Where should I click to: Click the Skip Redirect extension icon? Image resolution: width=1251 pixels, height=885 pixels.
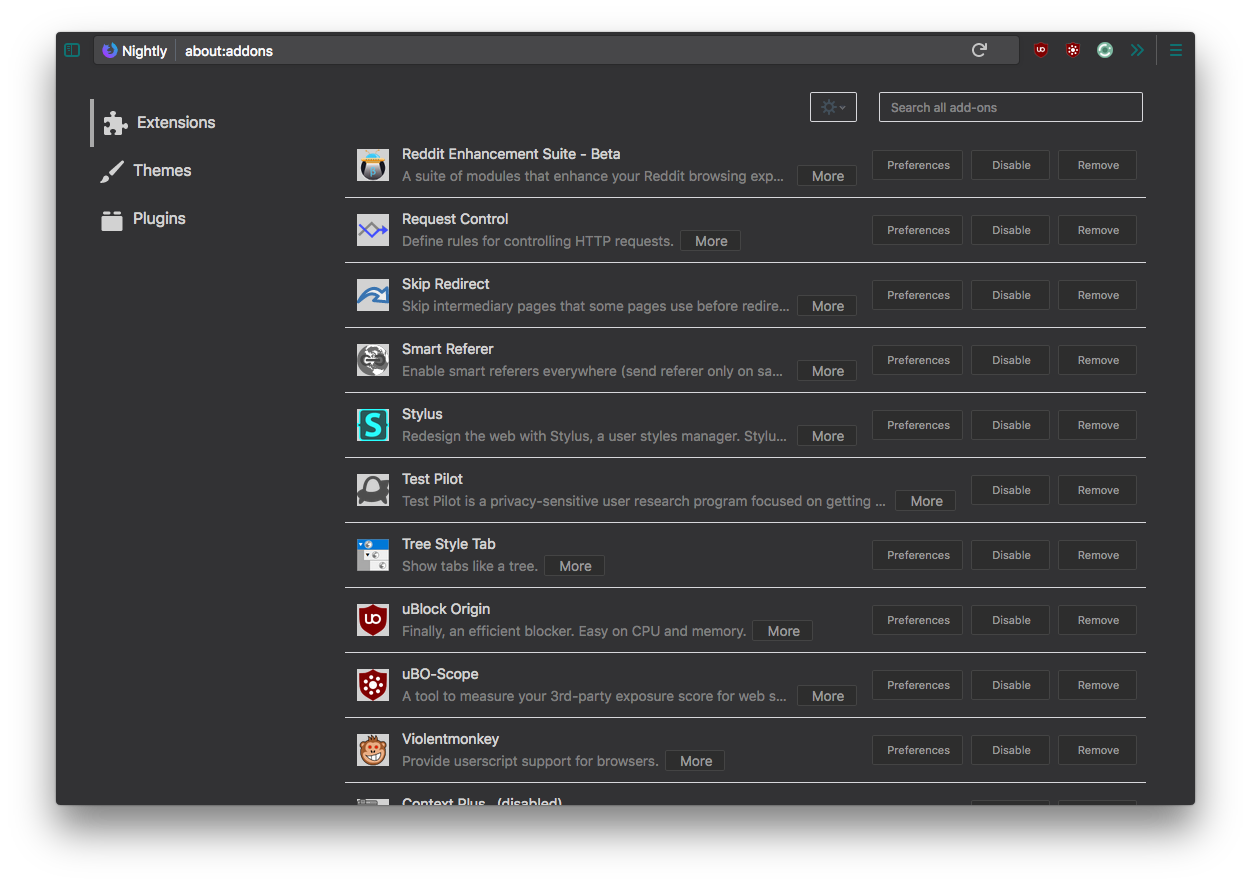tap(373, 295)
